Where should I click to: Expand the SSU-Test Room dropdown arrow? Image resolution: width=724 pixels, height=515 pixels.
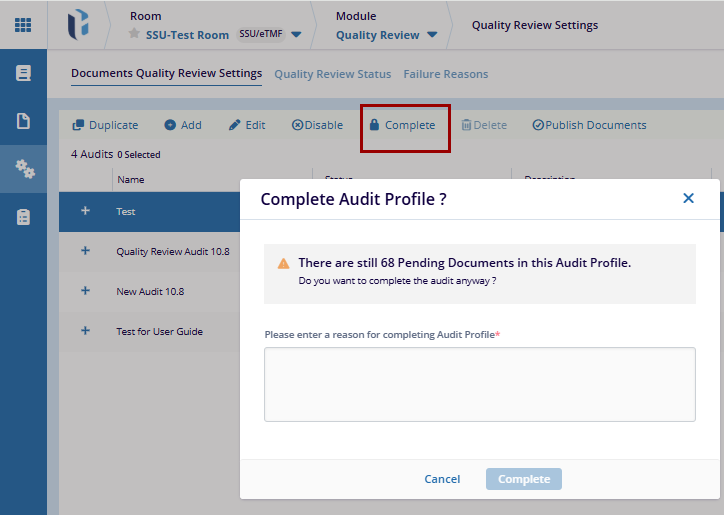coord(296,35)
